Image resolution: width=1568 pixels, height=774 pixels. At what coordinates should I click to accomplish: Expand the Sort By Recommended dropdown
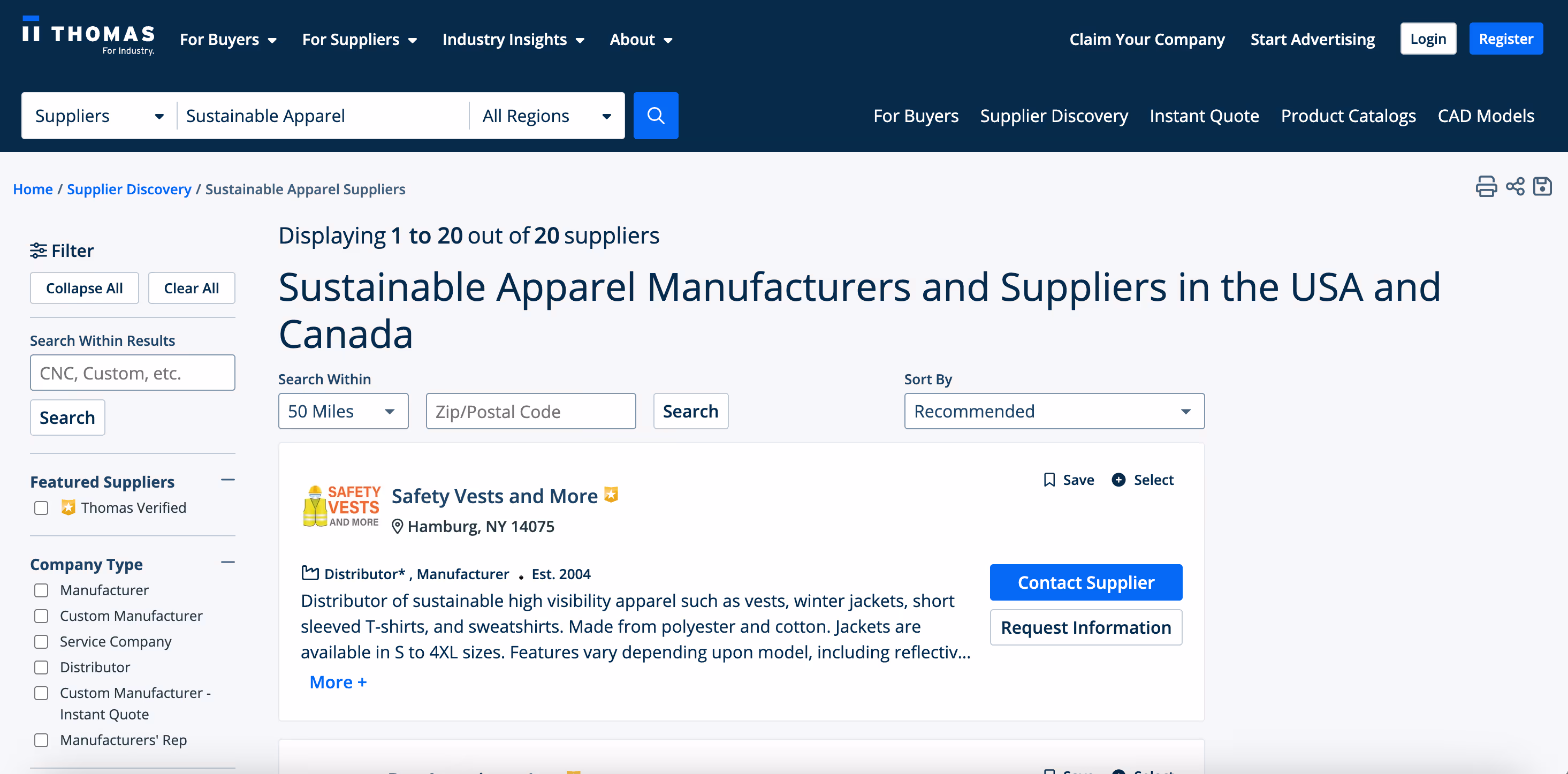click(x=1054, y=412)
